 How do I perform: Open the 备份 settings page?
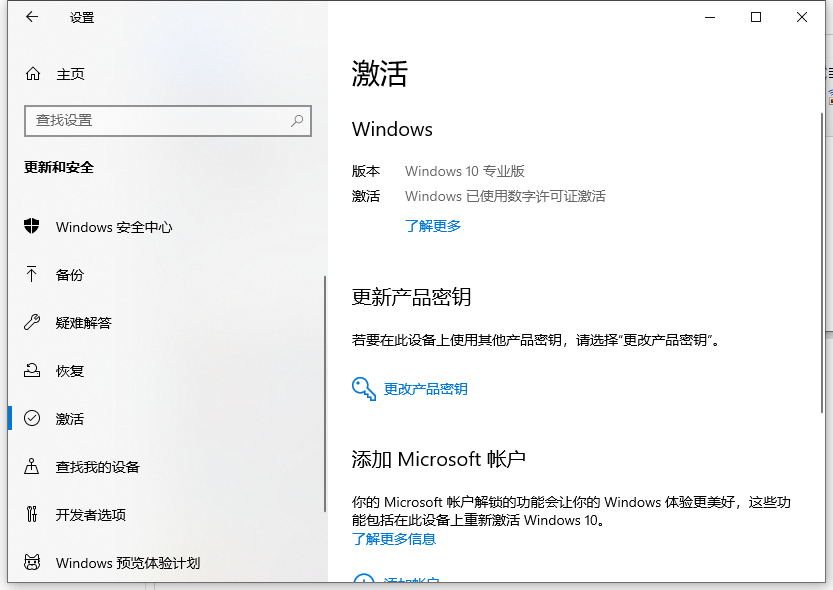pos(70,275)
